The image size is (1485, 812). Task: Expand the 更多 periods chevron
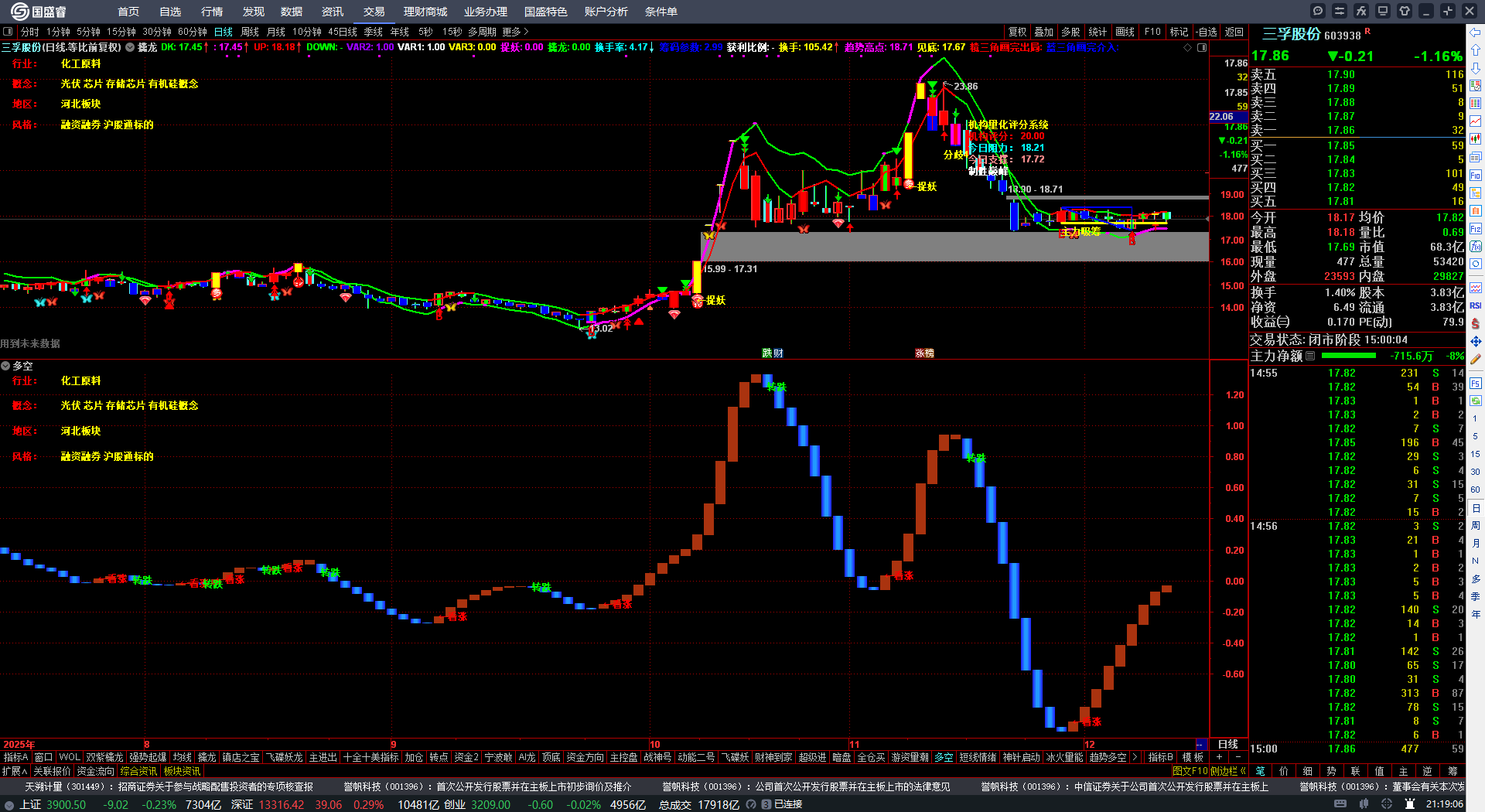pyautogui.click(x=526, y=32)
